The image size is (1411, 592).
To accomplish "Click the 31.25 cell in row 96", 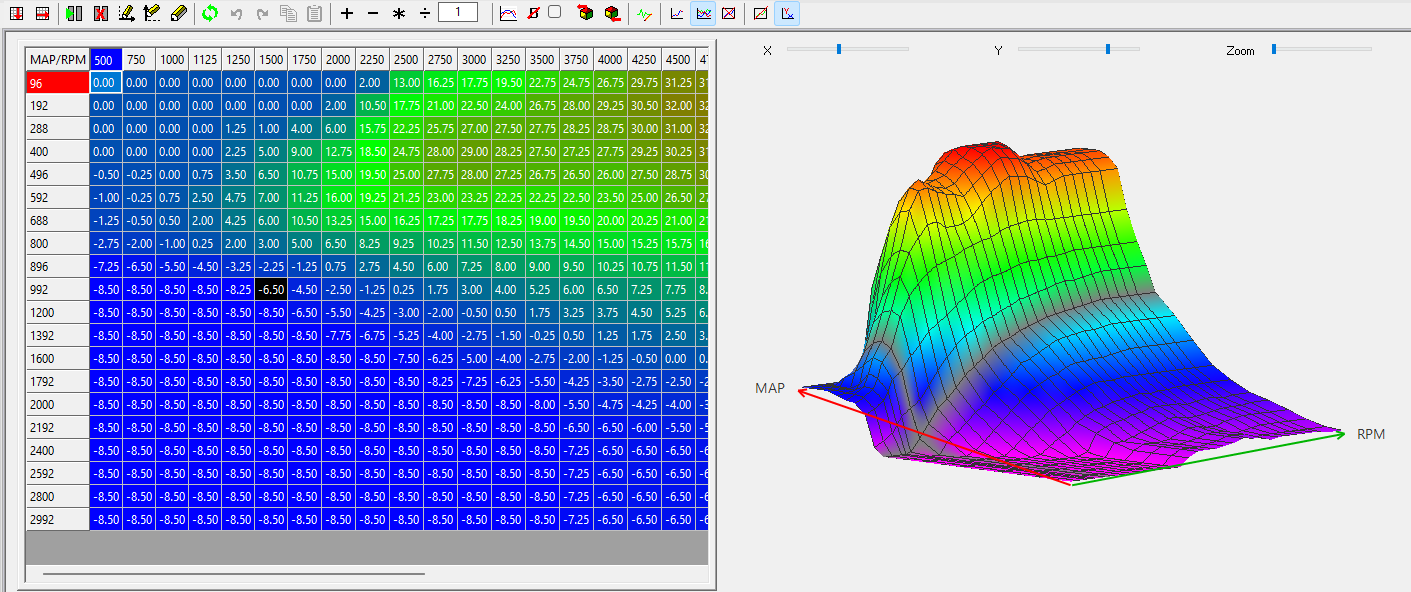I will click(677, 83).
